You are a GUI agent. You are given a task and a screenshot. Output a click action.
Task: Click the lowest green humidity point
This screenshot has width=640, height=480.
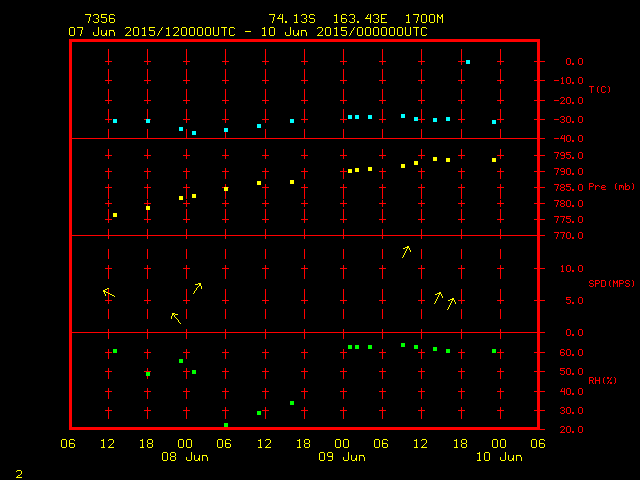pyautogui.click(x=226, y=425)
